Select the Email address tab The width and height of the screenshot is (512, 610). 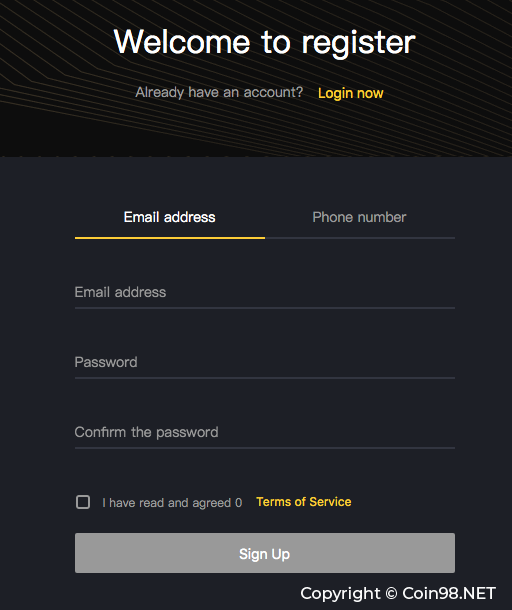[x=170, y=217]
